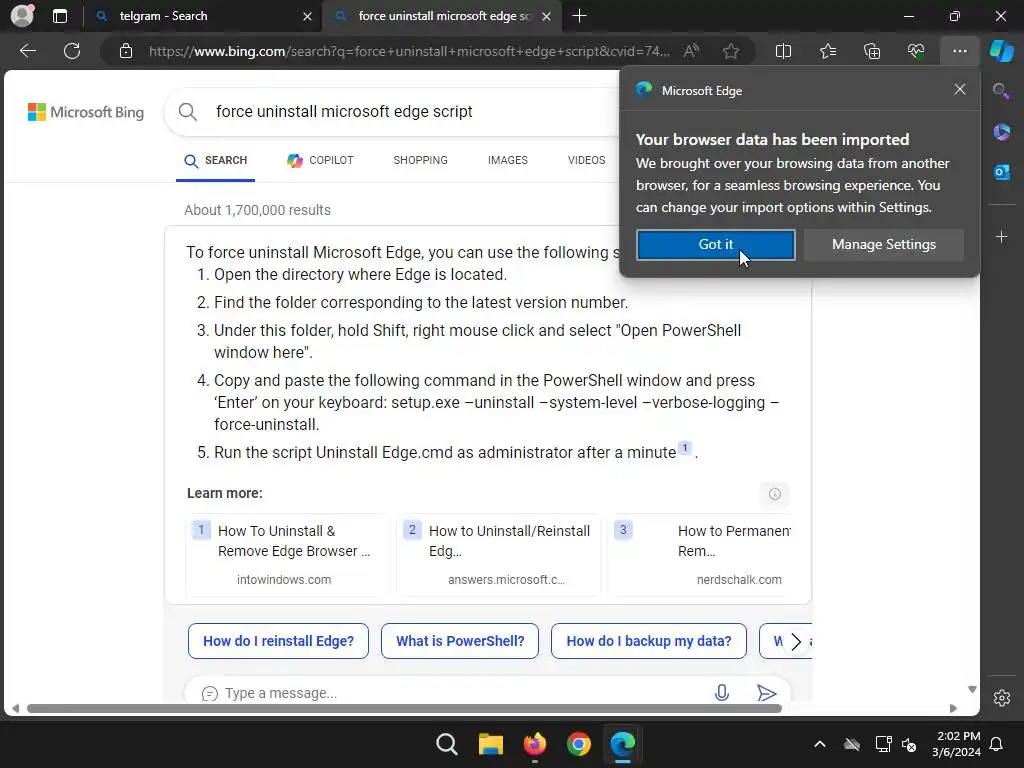
Task: Open Windows taskbar Search
Action: (447, 744)
